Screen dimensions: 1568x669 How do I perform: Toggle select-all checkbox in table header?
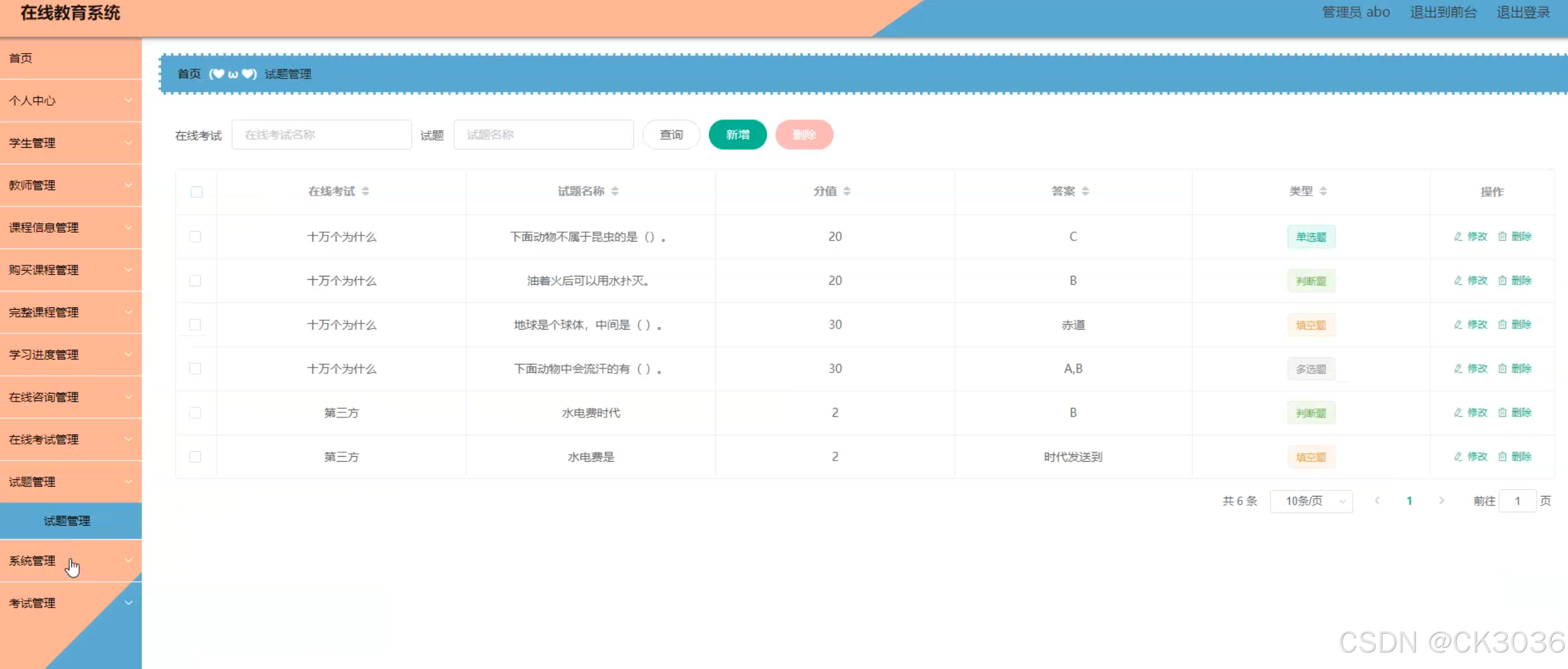[196, 192]
